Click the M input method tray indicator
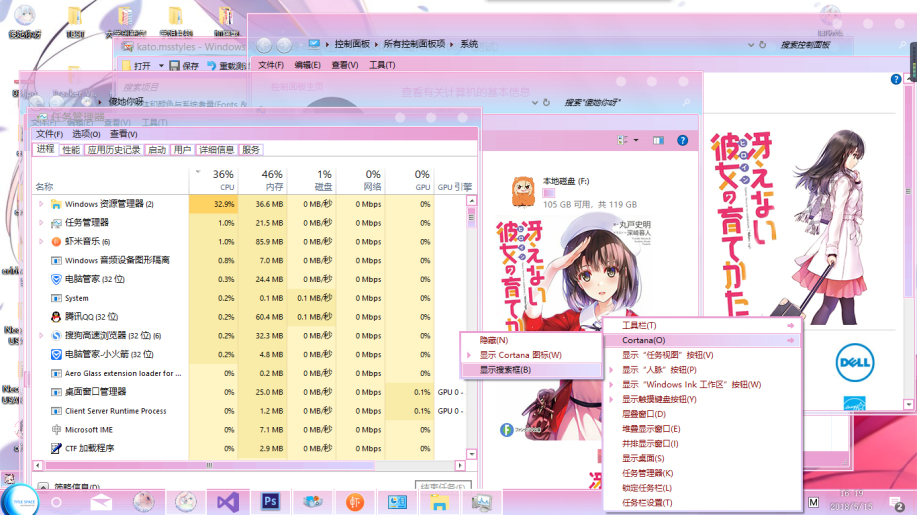The image size is (917, 515). tap(813, 502)
